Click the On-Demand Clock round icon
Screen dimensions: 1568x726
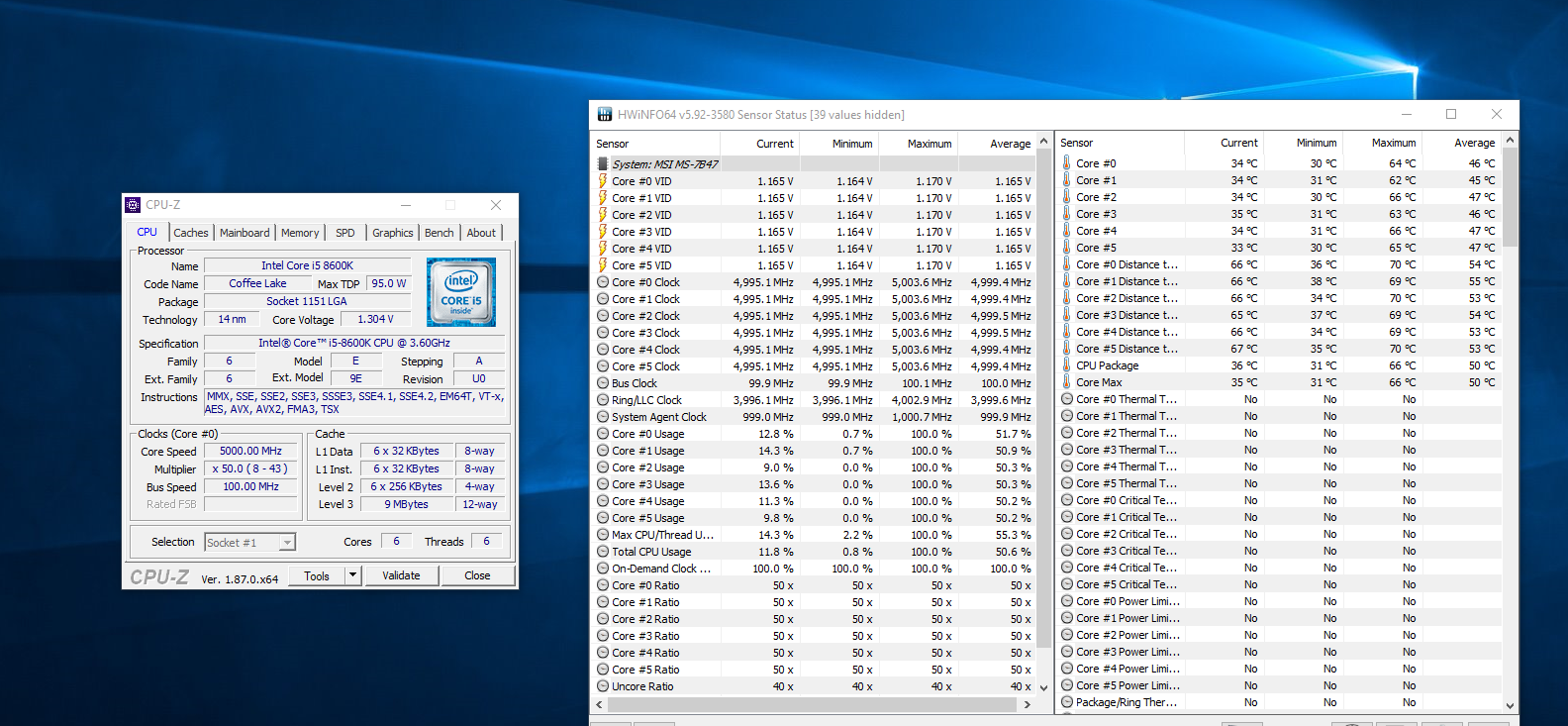click(603, 569)
